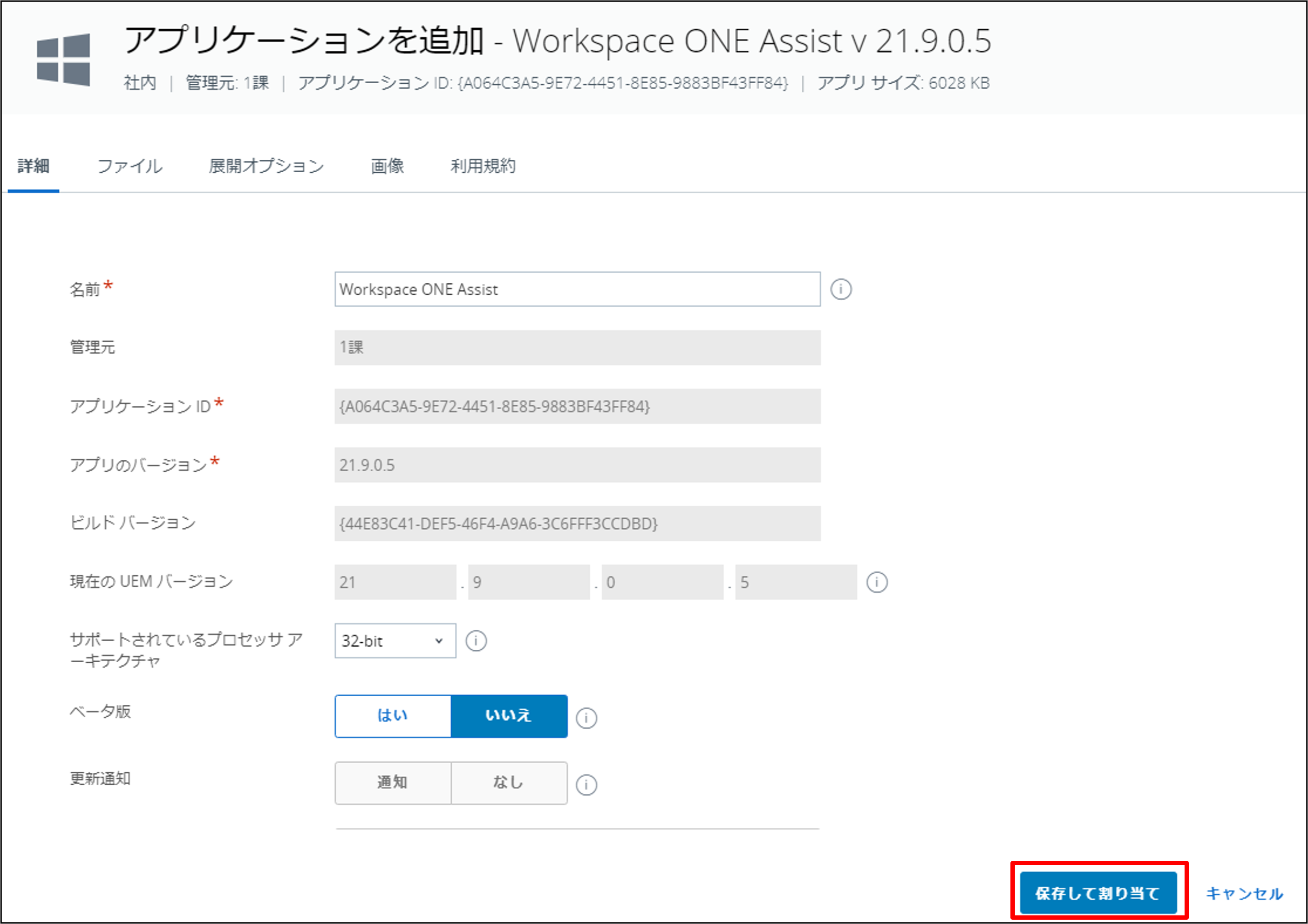Set ベータ版 to はい
The image size is (1308, 924).
coord(393,716)
